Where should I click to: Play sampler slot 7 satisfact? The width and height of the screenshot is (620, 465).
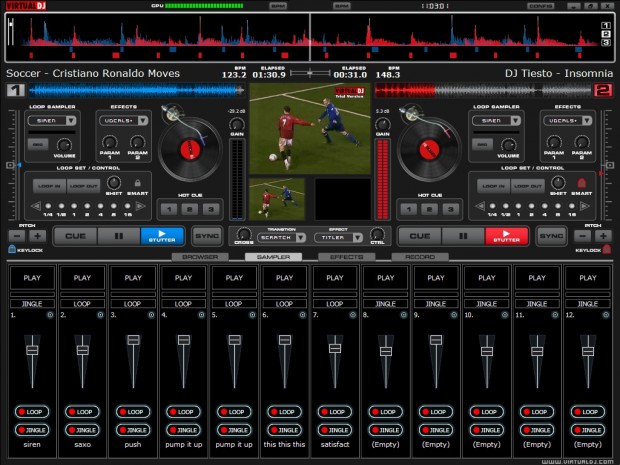335,278
